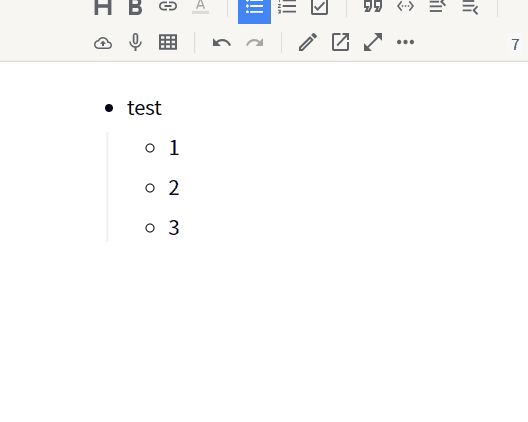Place the cursor in the 'test' bullet

click(x=144, y=108)
